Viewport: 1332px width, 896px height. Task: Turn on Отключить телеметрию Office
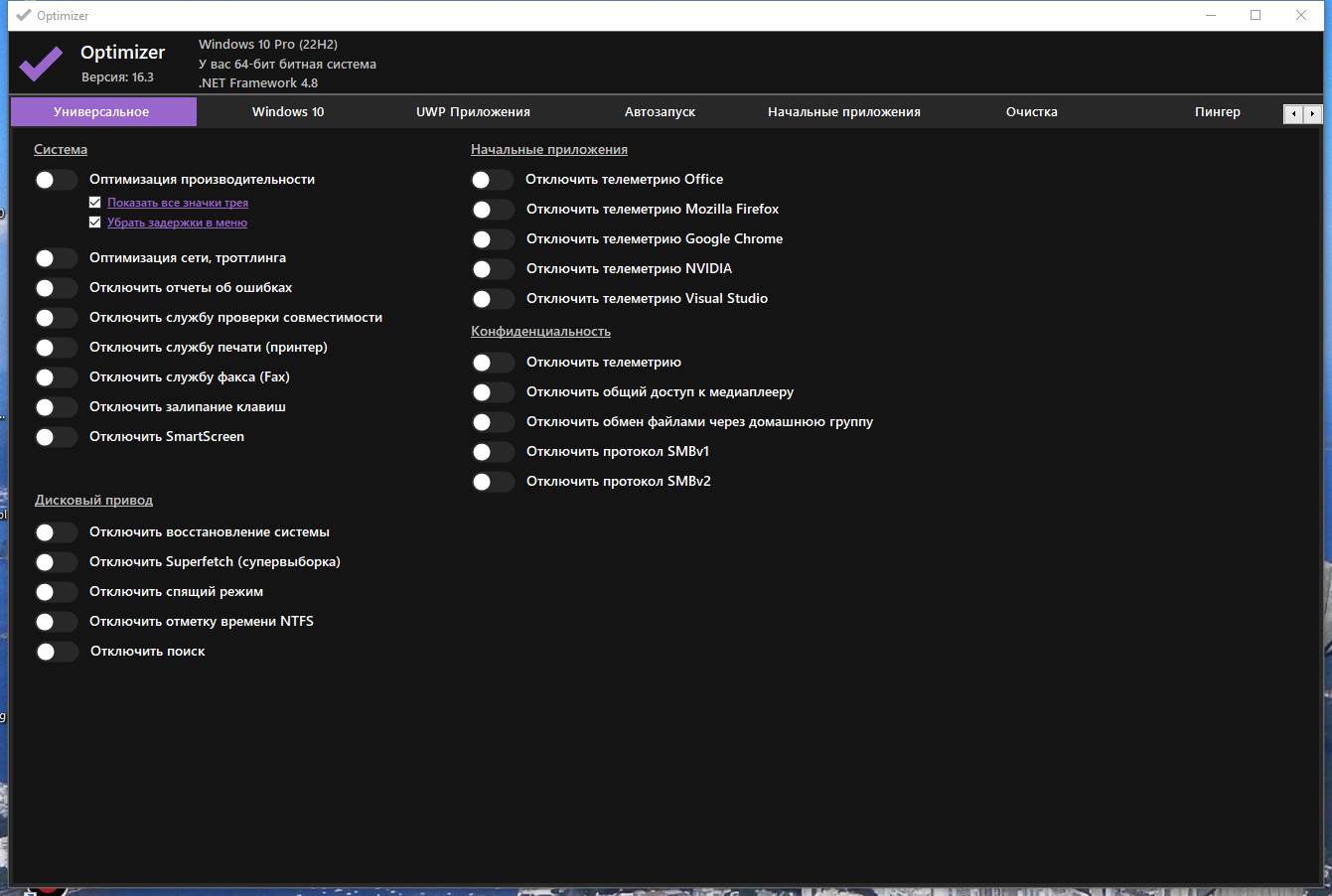tap(493, 180)
